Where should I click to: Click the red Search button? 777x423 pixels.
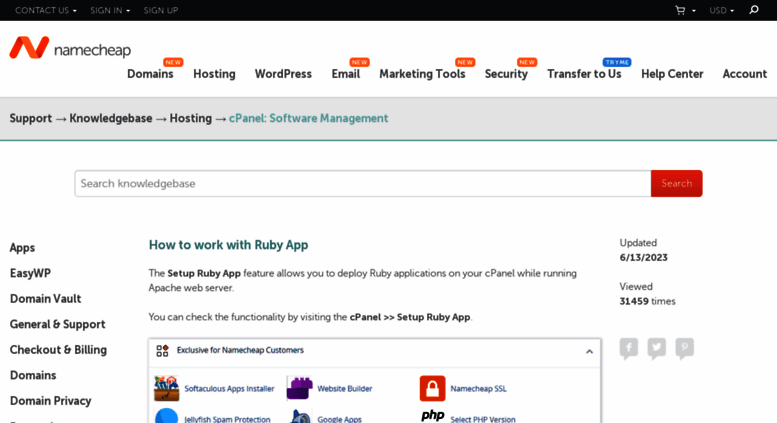coord(676,183)
